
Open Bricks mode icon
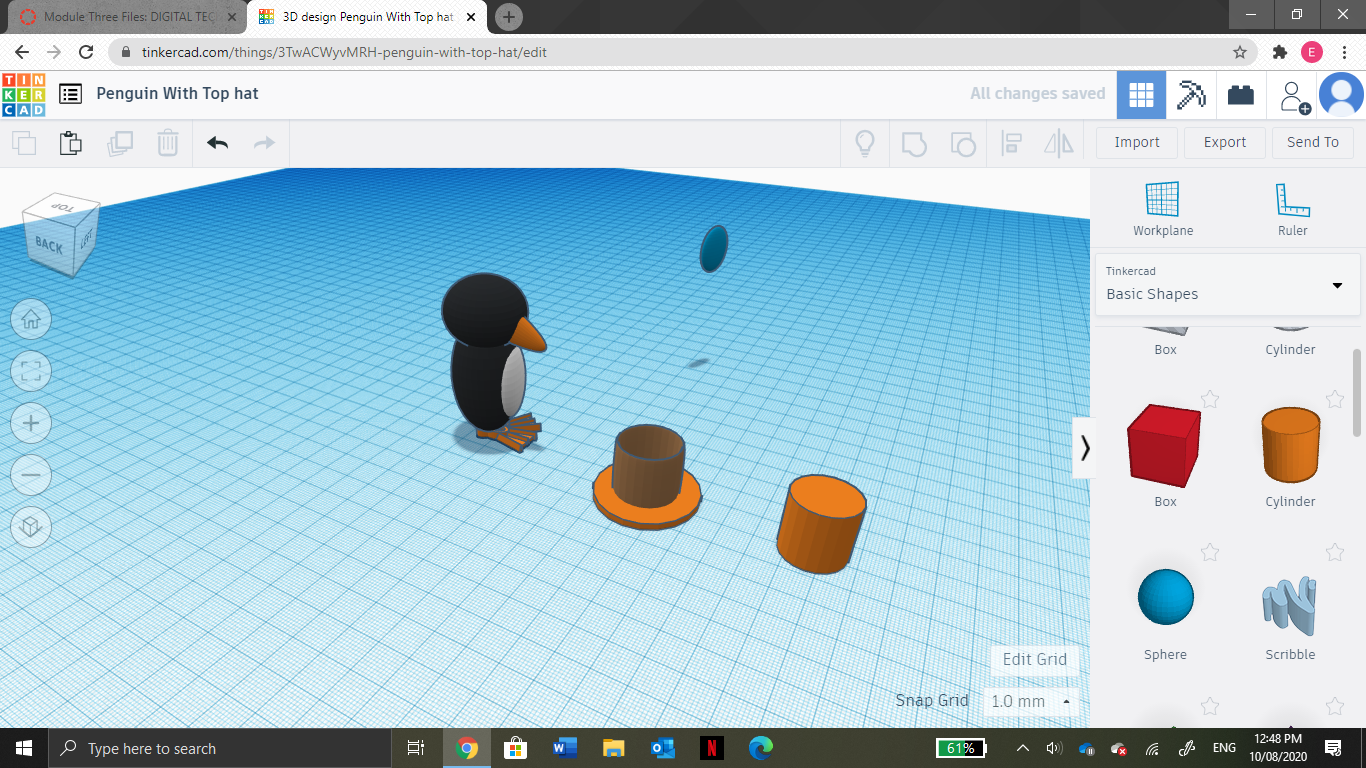[x=1241, y=95]
